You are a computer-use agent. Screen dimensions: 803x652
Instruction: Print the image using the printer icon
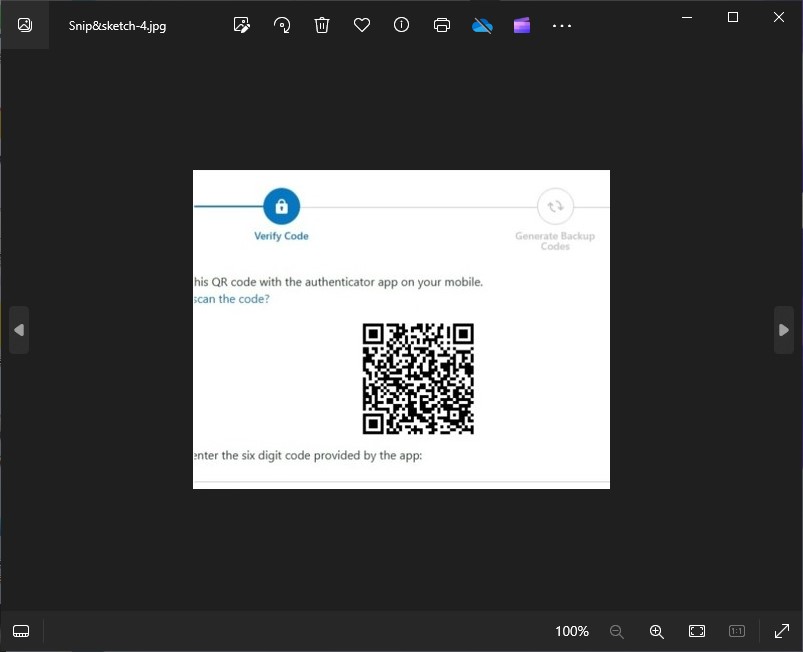point(442,25)
